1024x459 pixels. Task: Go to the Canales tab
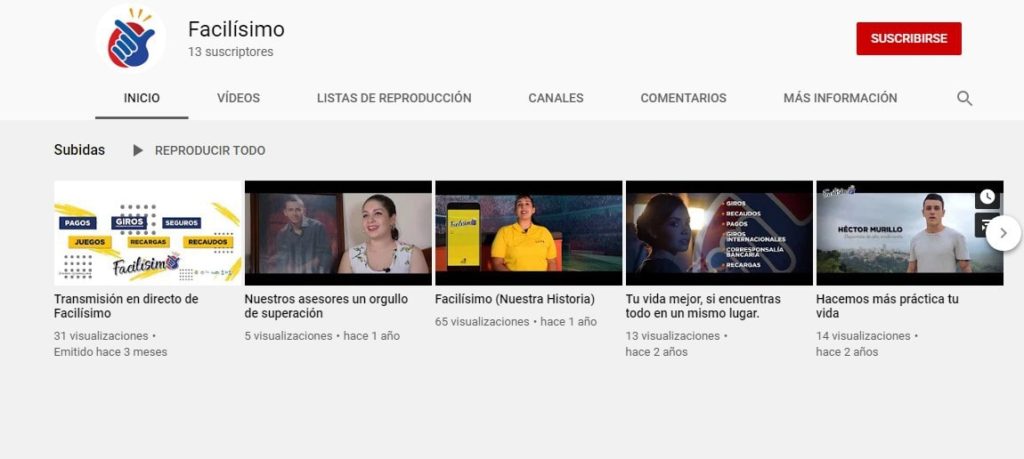(x=556, y=98)
